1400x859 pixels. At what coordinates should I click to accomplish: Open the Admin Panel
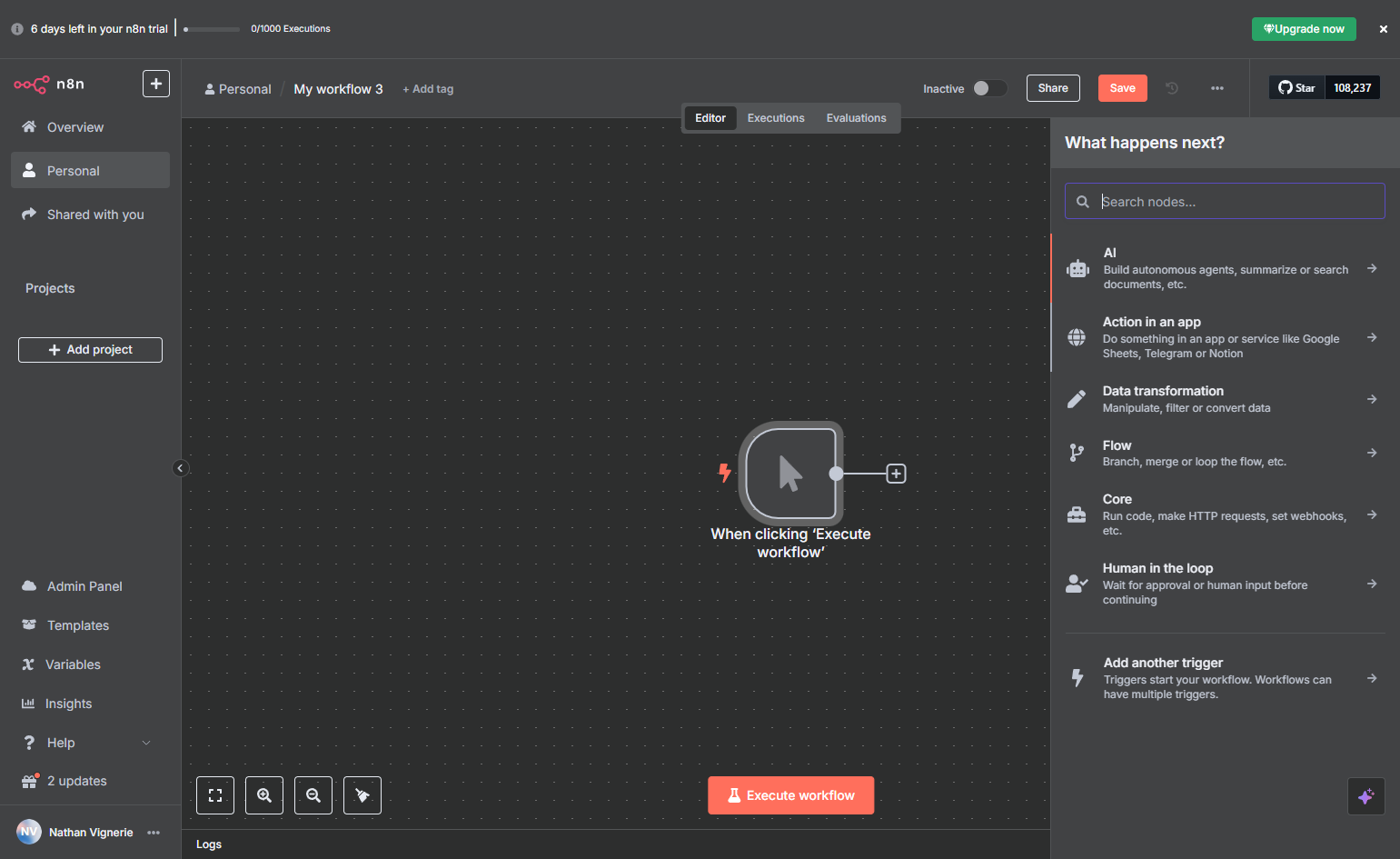click(90, 586)
